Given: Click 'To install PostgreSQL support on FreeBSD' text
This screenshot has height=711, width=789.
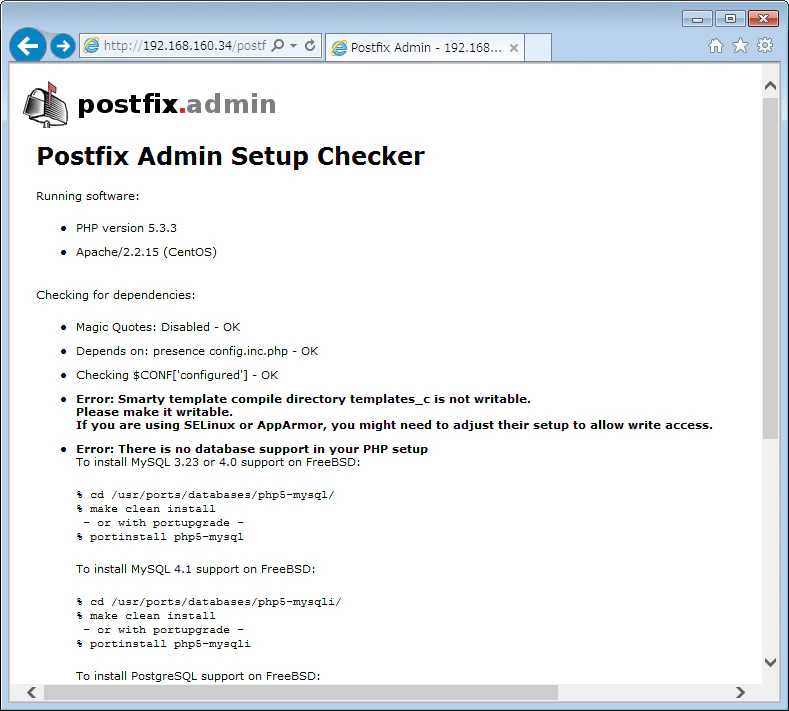Looking at the screenshot, I should [198, 676].
